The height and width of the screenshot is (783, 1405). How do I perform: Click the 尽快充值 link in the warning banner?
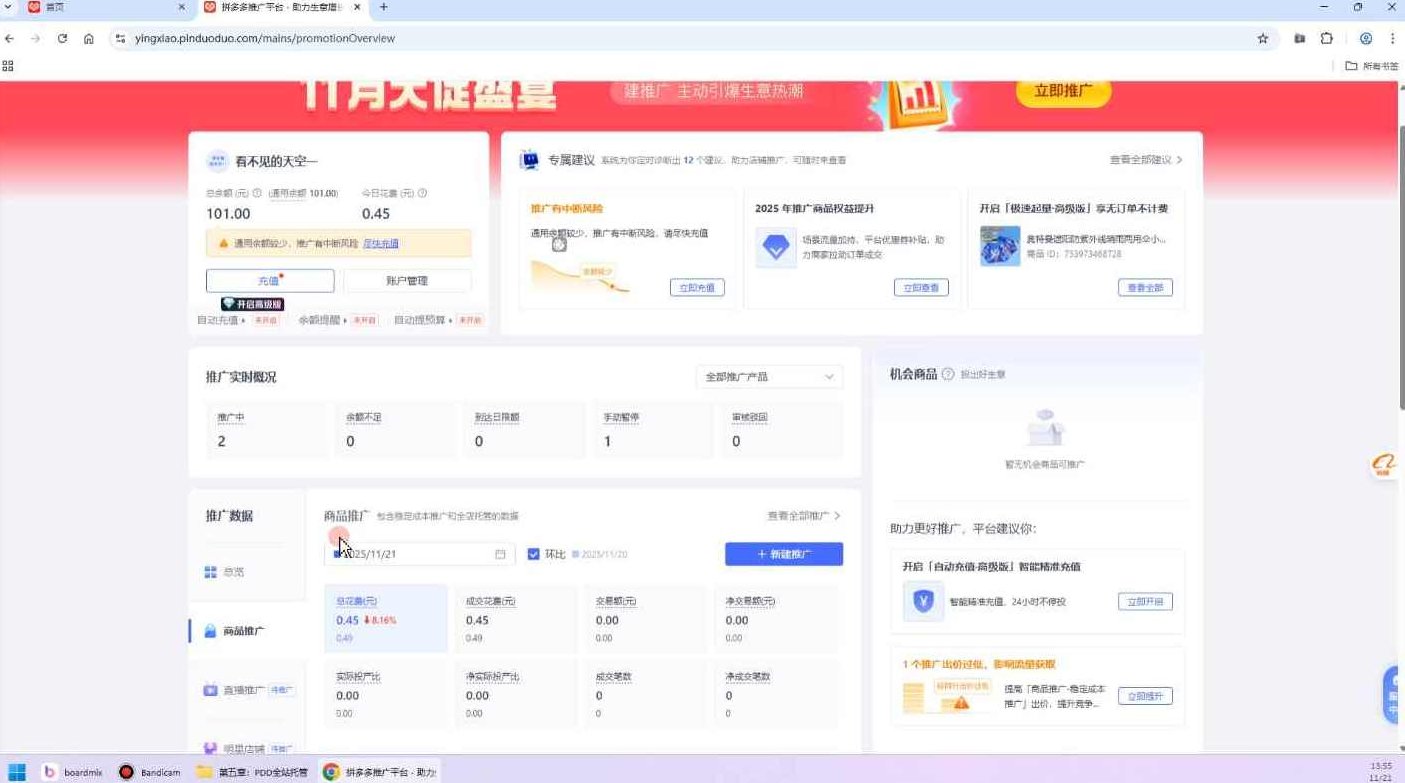click(380, 243)
